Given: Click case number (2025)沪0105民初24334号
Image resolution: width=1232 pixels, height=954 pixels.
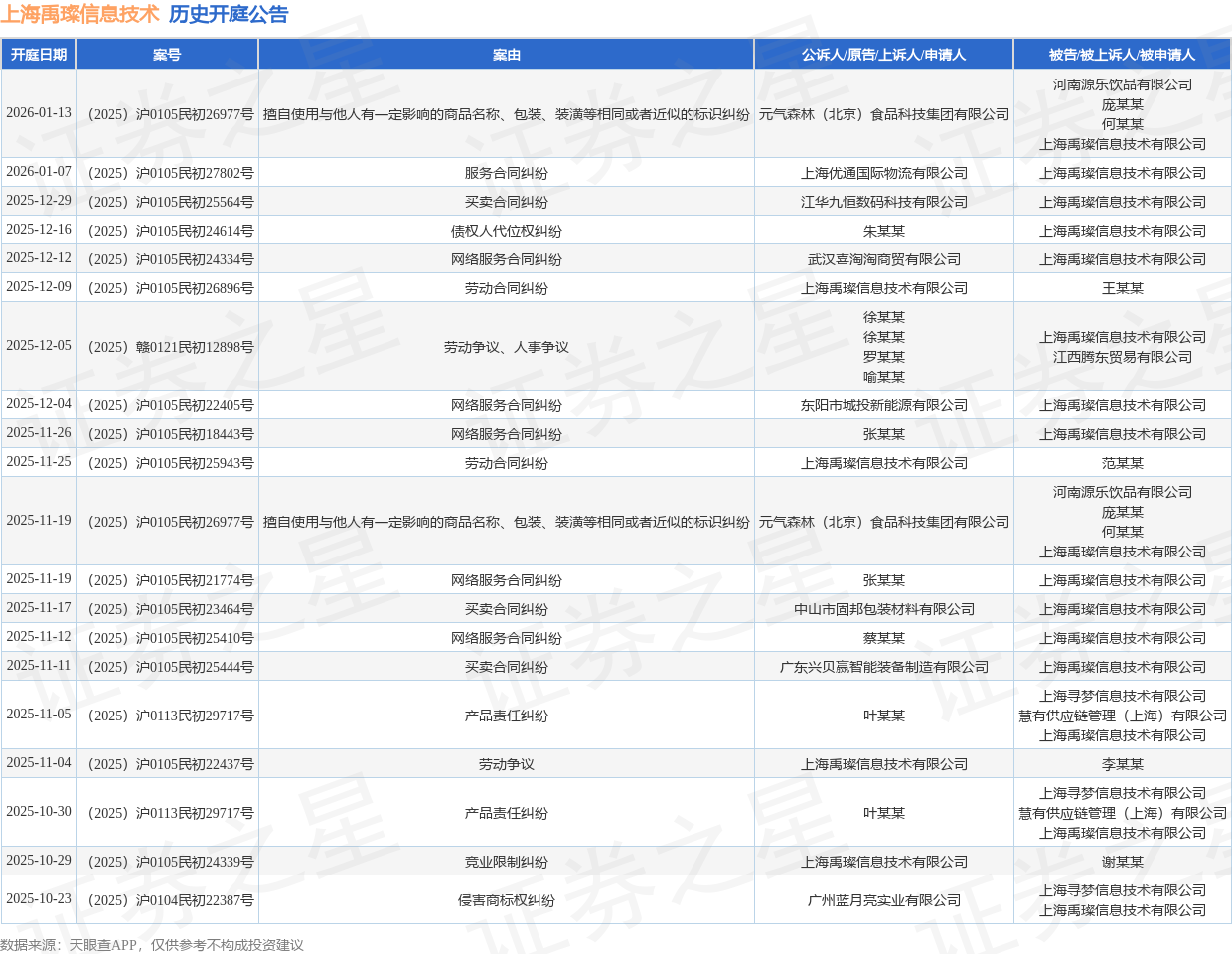Looking at the screenshot, I should point(167,259).
